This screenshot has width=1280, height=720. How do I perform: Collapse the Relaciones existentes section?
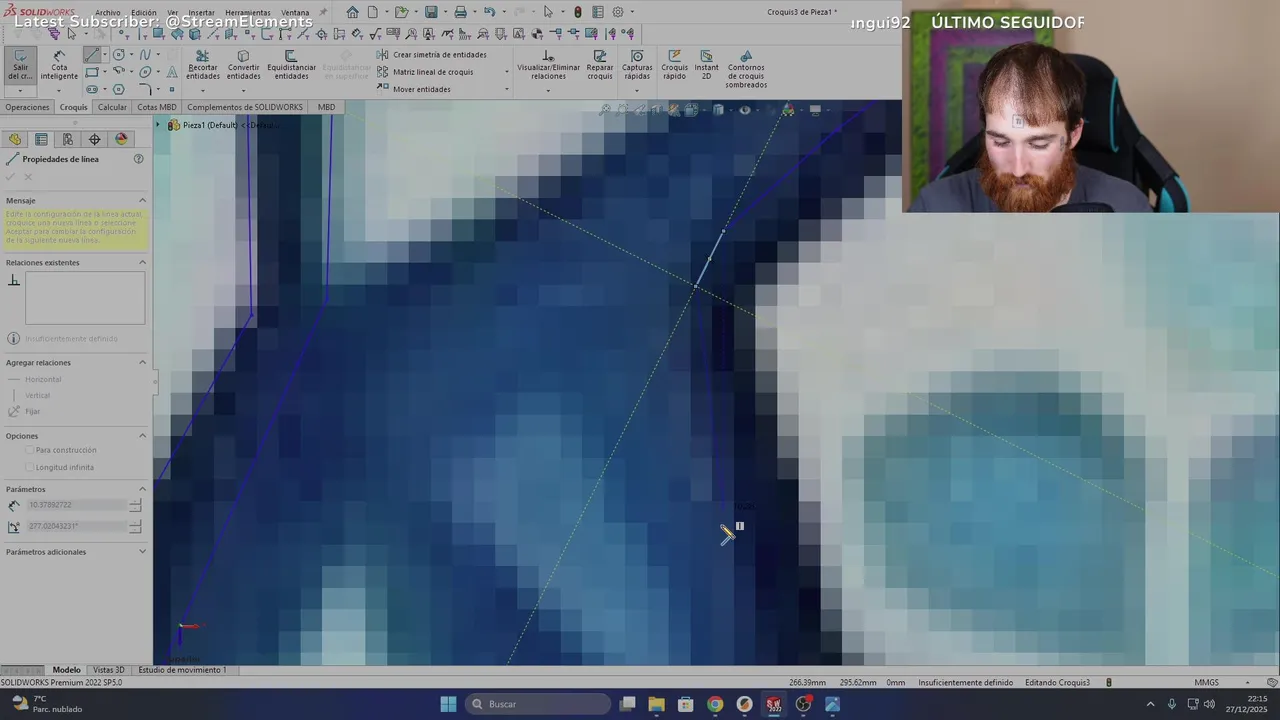[x=142, y=262]
